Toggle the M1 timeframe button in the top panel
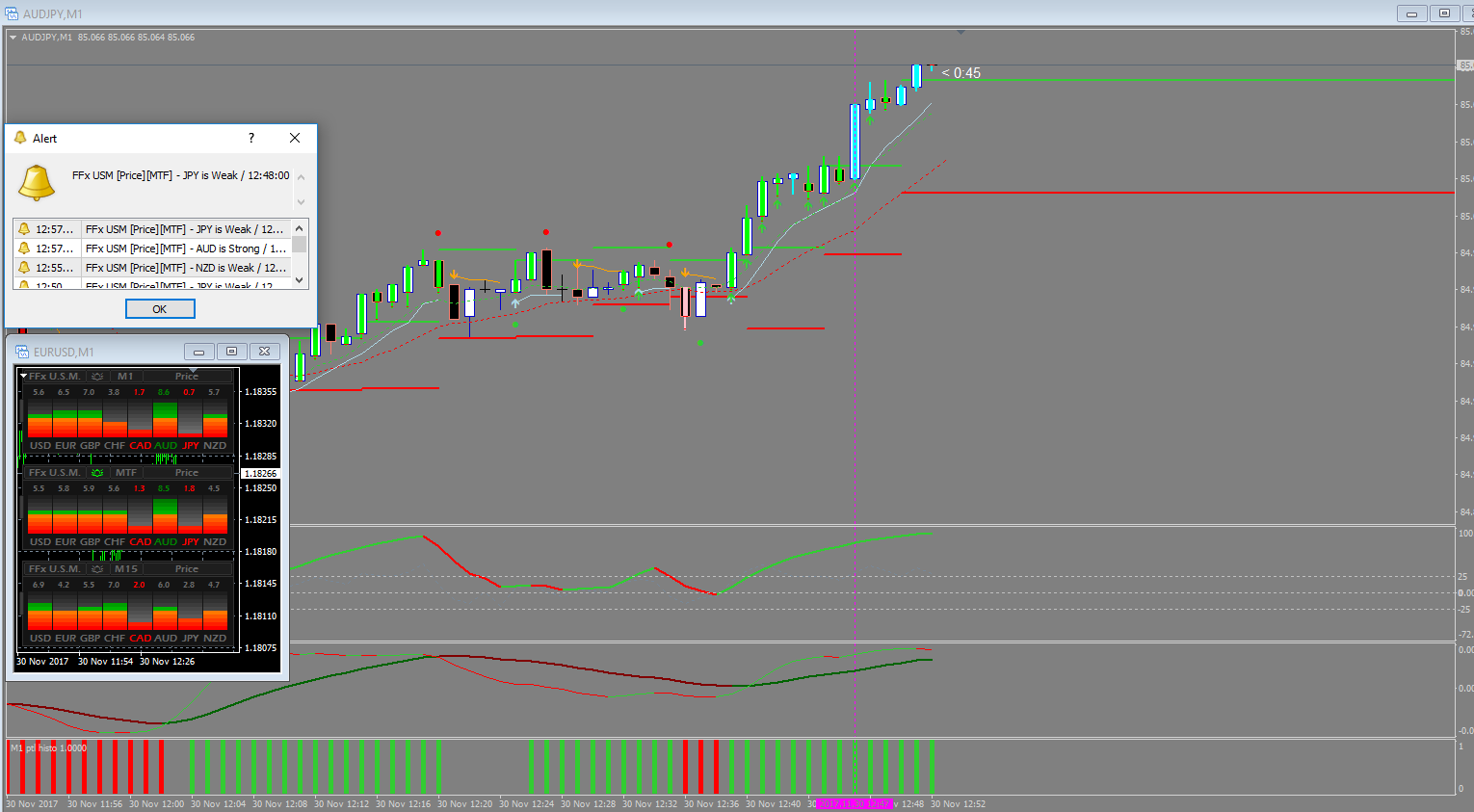Image resolution: width=1474 pixels, height=812 pixels. 125,377
